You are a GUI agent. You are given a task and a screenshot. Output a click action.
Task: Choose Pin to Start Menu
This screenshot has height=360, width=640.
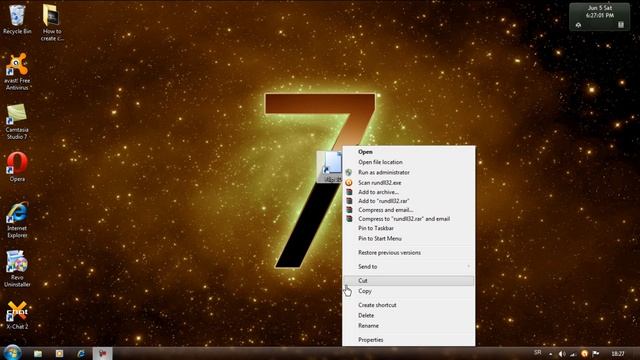tap(409, 238)
